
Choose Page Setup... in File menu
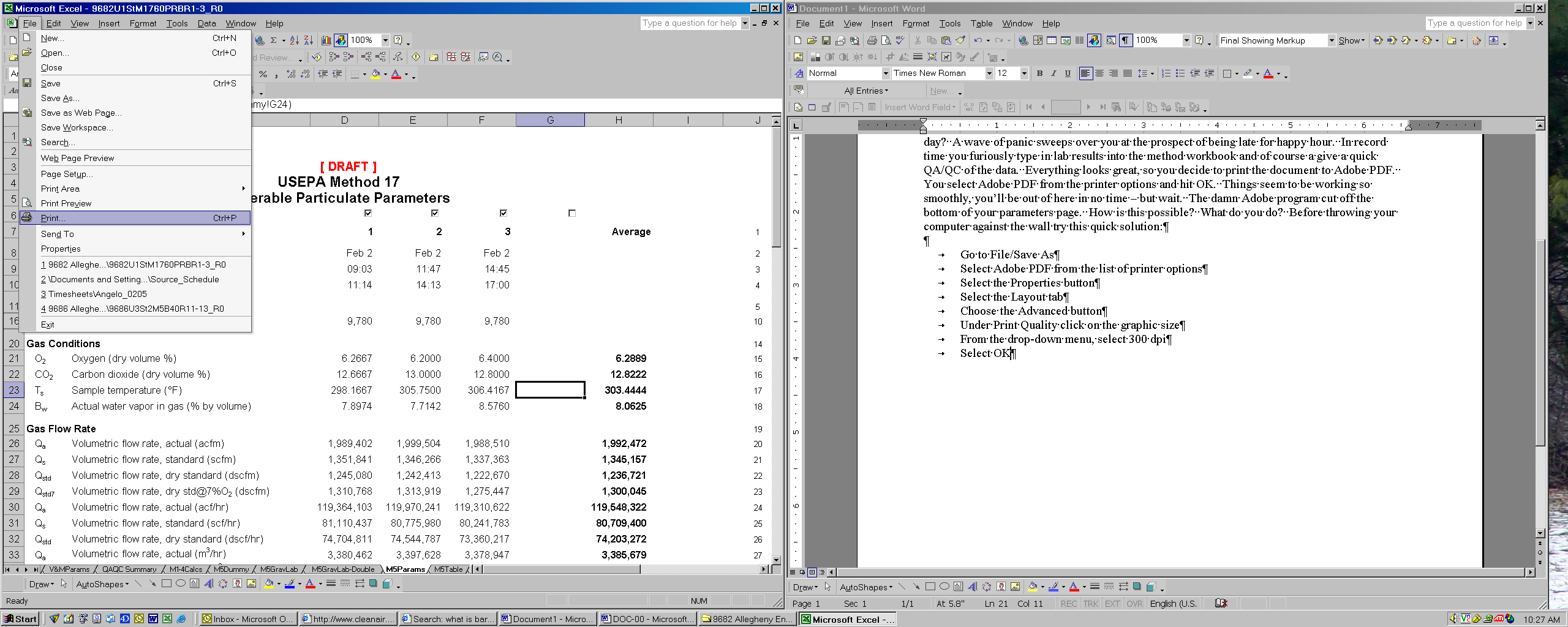click(x=135, y=174)
